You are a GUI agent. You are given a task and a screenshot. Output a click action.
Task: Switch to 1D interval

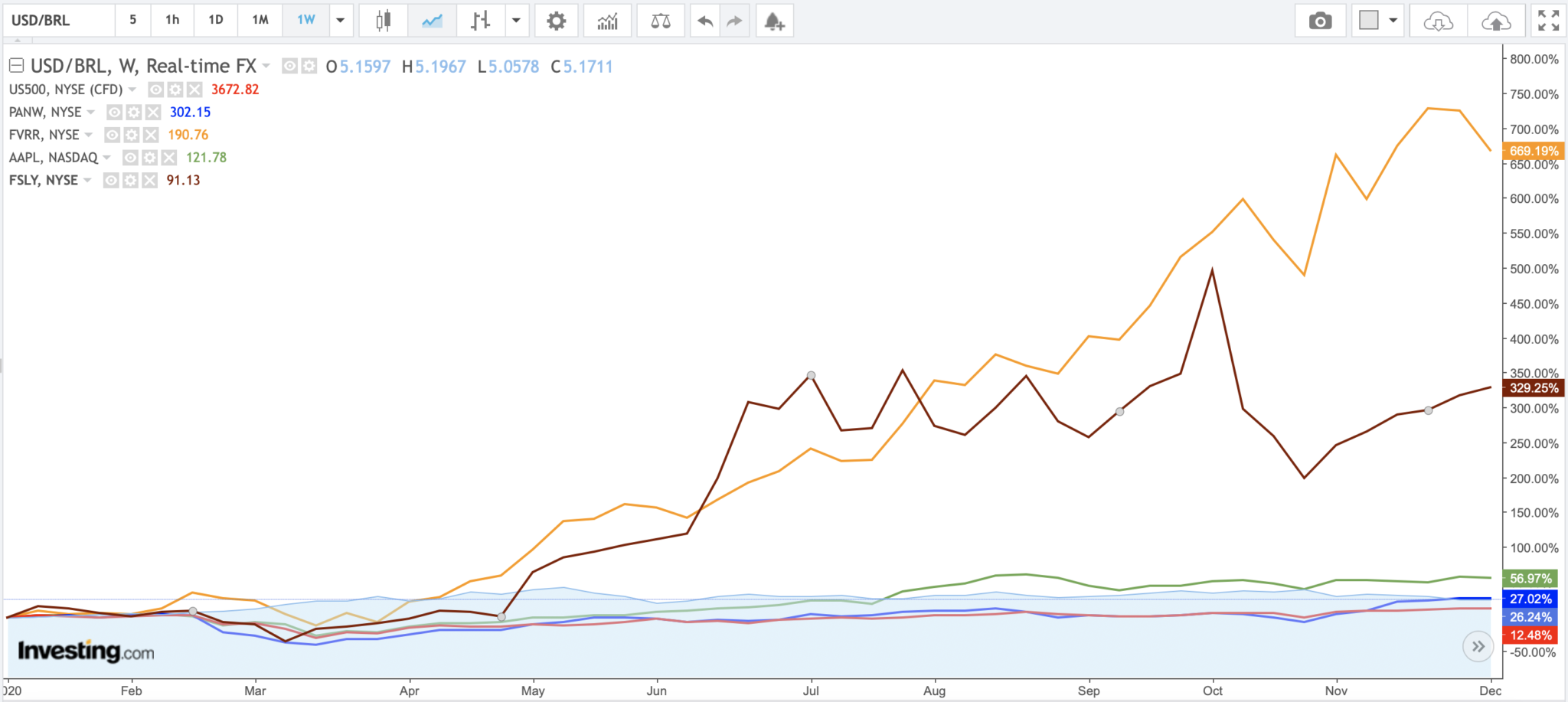pyautogui.click(x=216, y=21)
